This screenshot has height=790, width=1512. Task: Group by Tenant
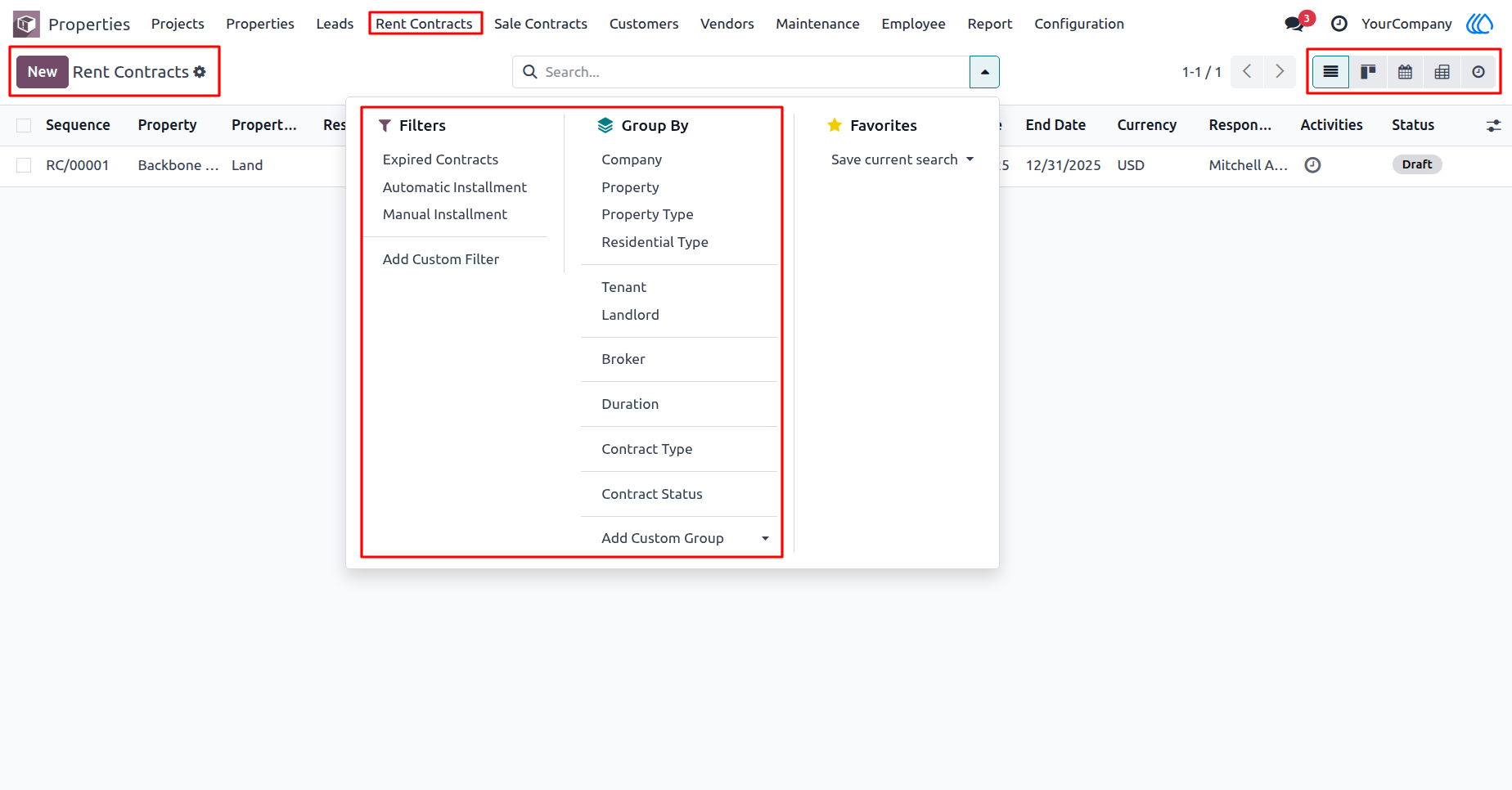(623, 287)
